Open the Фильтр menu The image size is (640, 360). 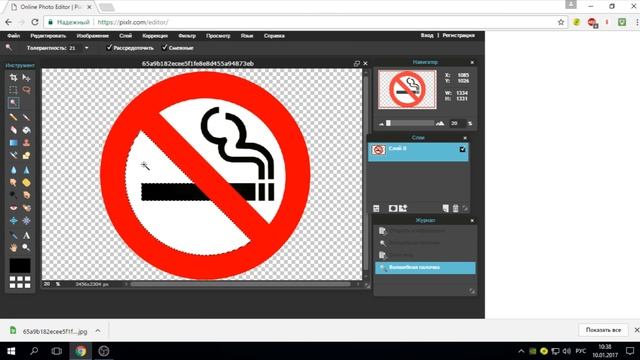click(187, 36)
